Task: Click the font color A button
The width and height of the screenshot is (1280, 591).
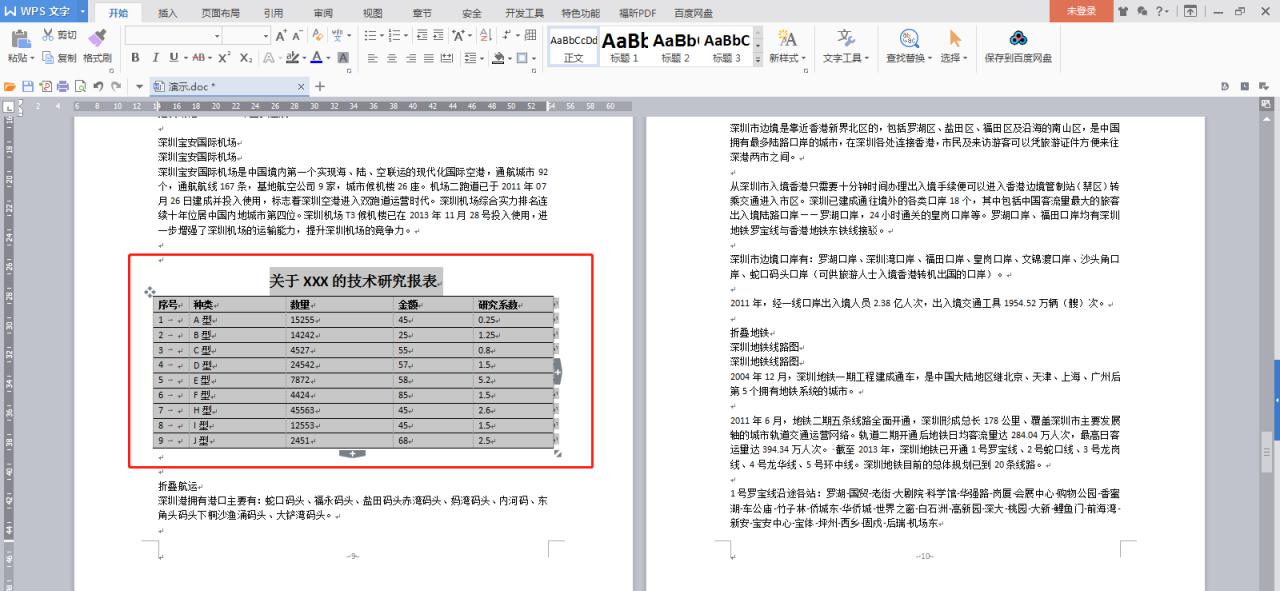Action: pos(316,58)
